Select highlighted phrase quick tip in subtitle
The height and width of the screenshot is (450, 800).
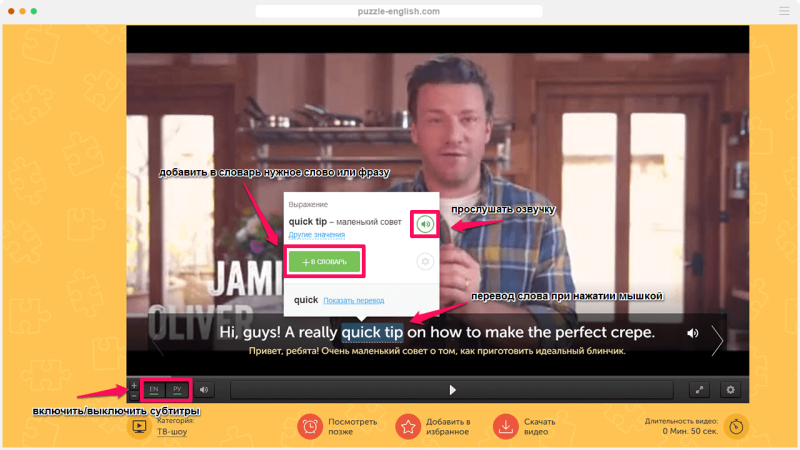tap(372, 333)
